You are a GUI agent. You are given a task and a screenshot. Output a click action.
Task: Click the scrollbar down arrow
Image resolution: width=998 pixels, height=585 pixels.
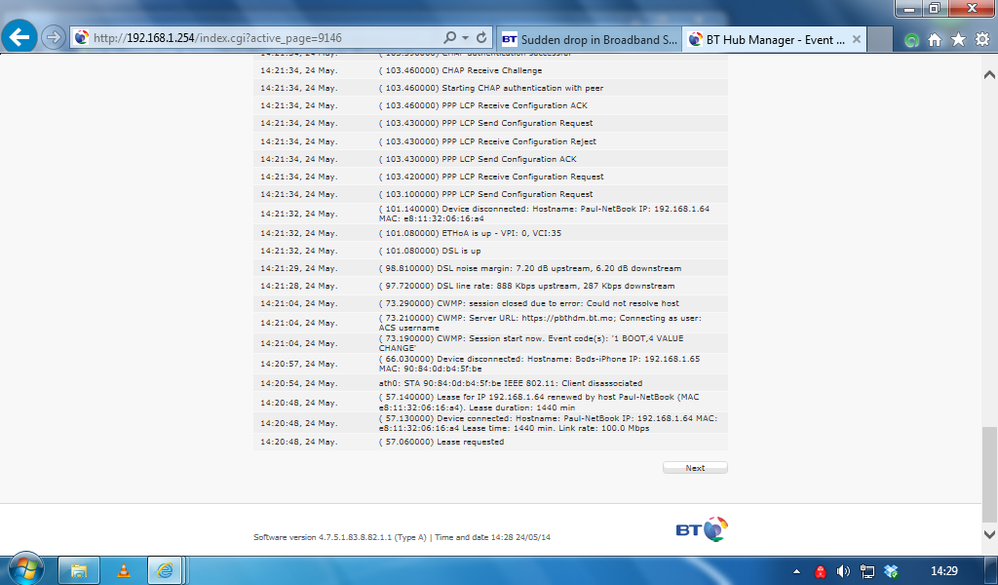click(x=989, y=534)
